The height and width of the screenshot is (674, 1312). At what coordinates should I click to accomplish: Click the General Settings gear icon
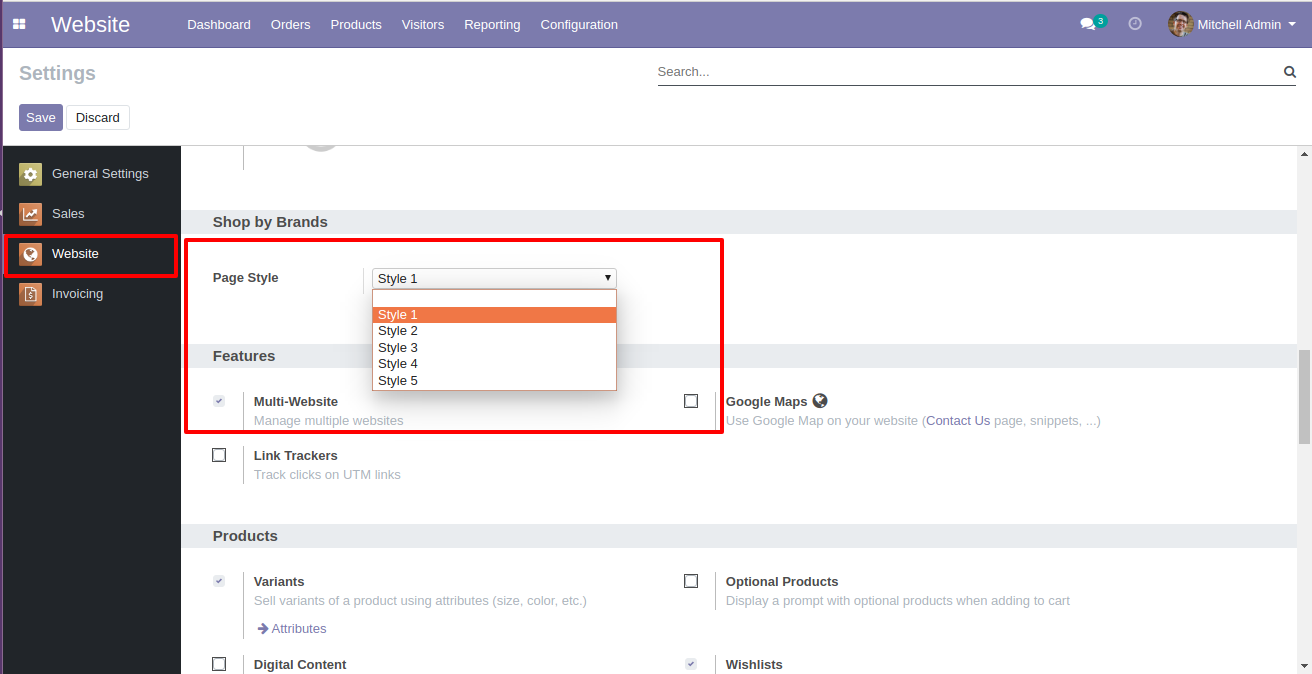(30, 174)
